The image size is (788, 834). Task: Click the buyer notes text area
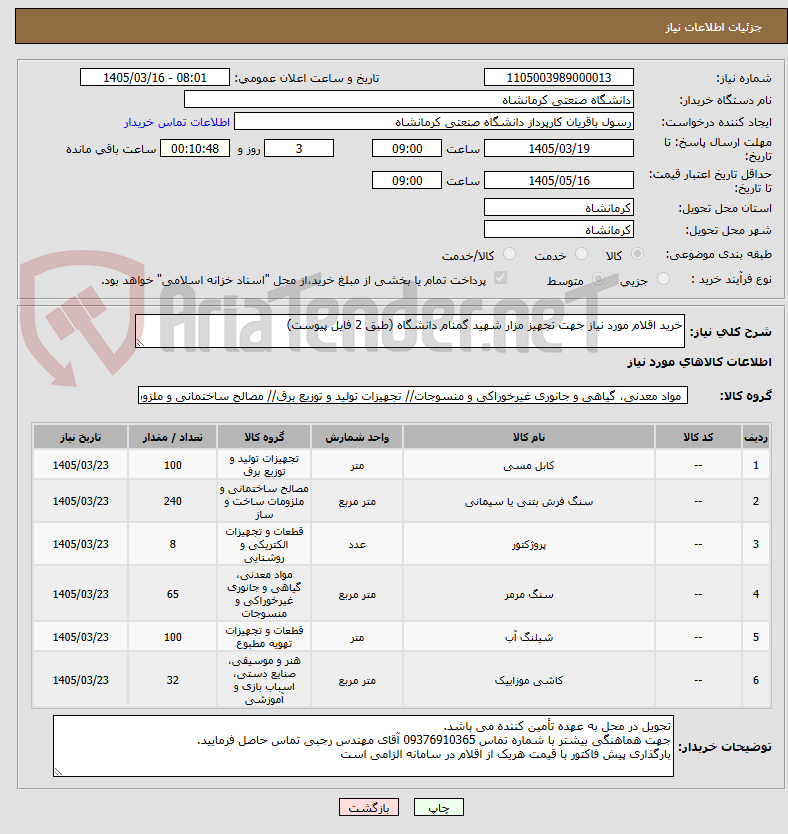(x=363, y=746)
